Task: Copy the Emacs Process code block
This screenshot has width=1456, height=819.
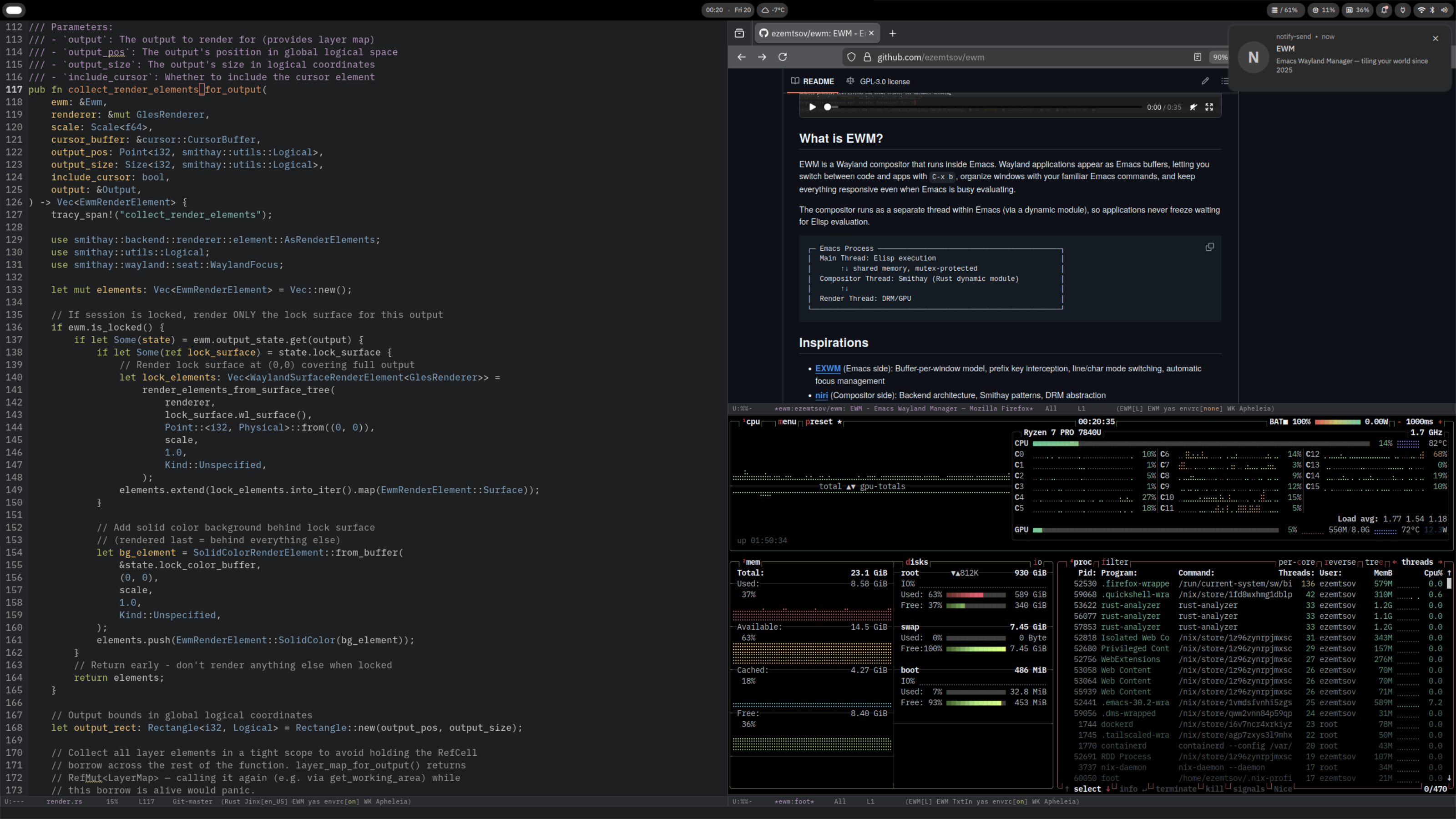Action: (x=1209, y=247)
